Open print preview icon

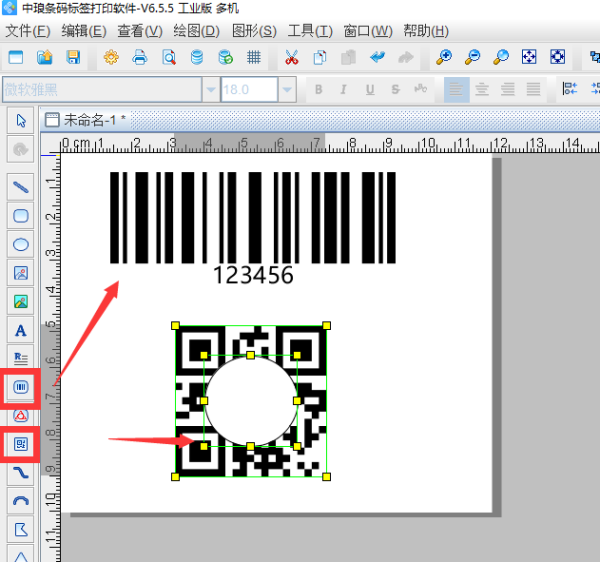click(x=169, y=57)
